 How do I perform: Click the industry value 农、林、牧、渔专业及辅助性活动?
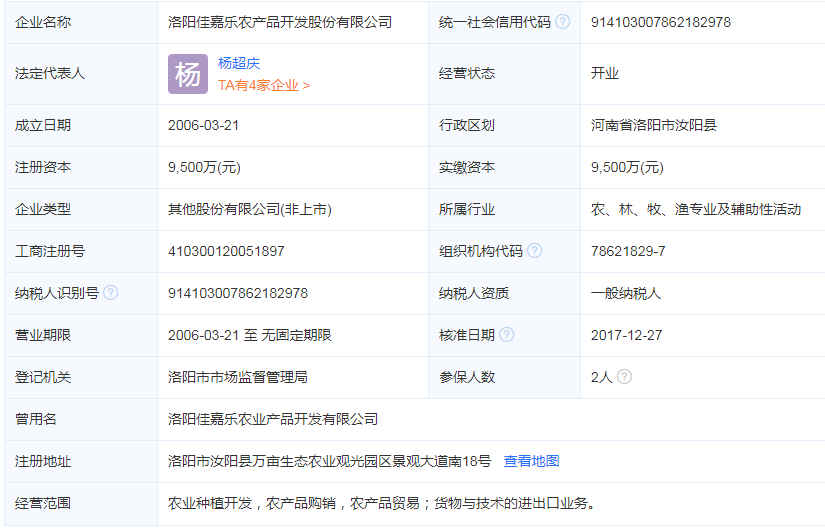point(696,209)
